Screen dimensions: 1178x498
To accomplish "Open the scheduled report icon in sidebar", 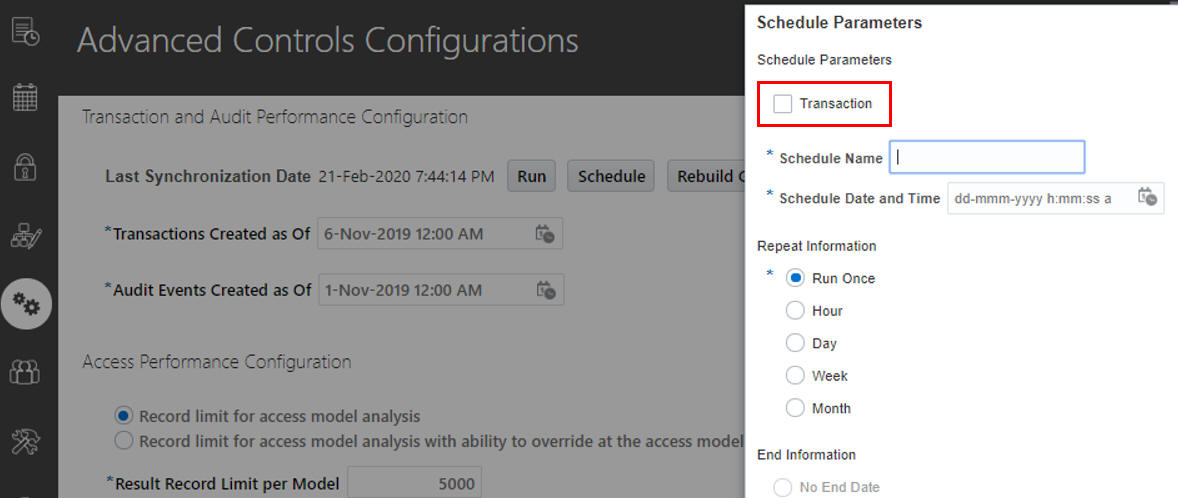I will (x=26, y=32).
